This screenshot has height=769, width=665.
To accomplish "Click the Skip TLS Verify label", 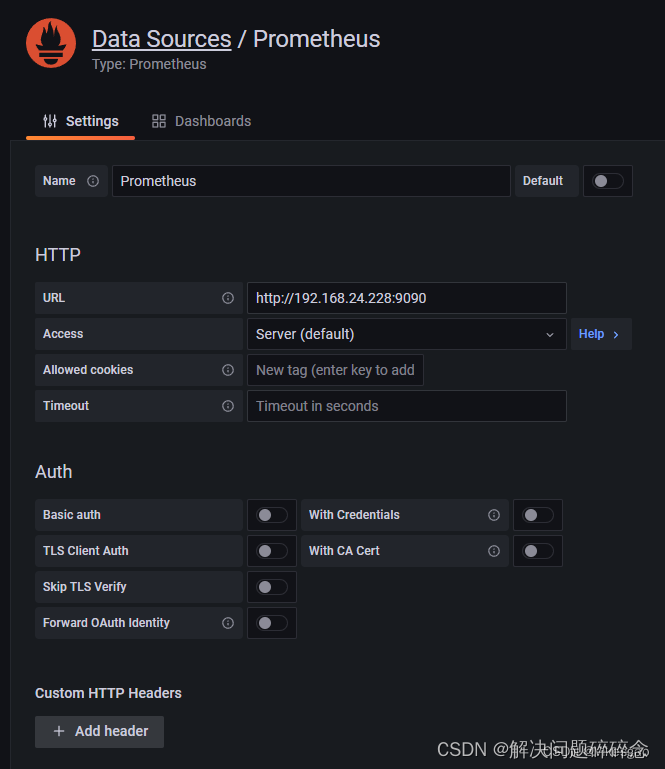I will click(x=84, y=587).
